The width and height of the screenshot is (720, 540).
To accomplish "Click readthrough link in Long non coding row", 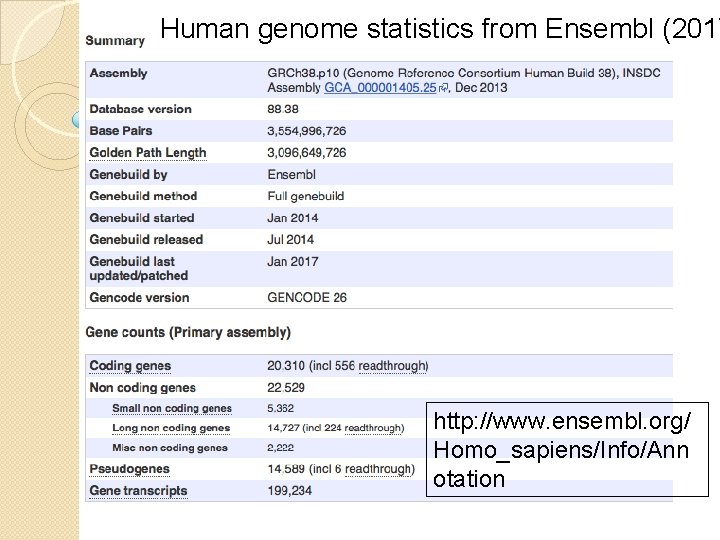I will (373, 428).
